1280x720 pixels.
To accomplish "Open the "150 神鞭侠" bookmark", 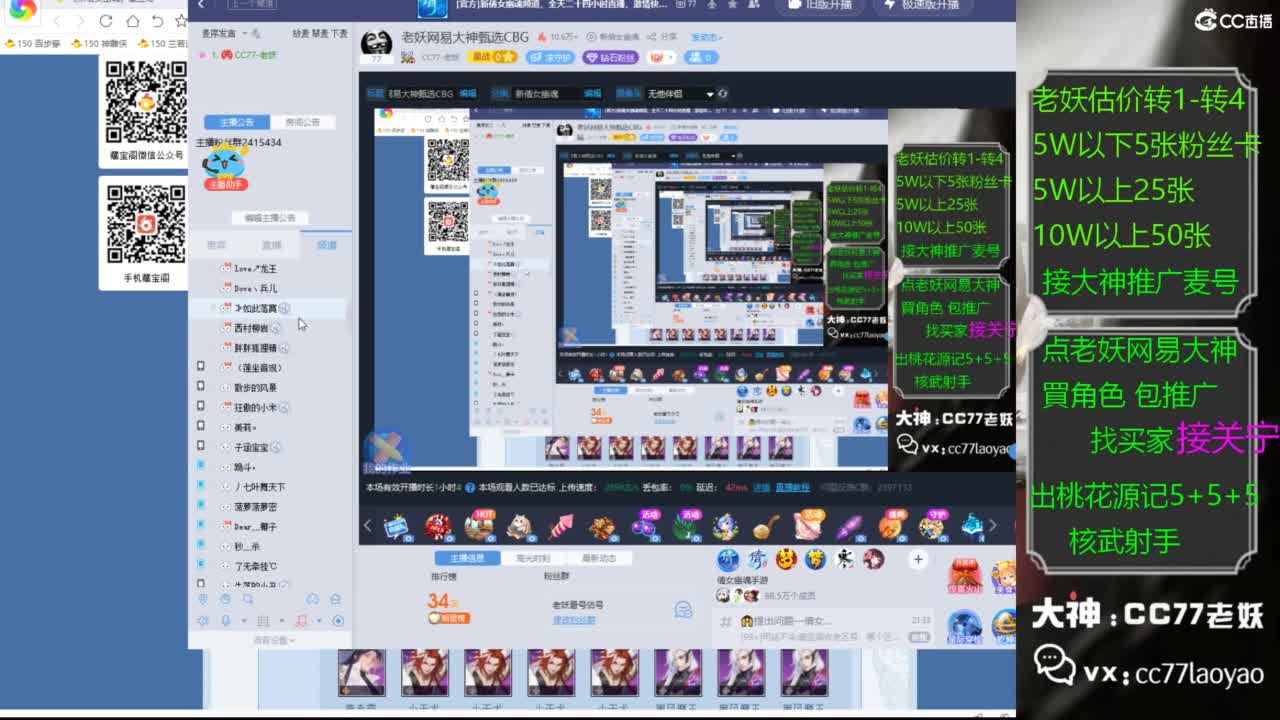I will [101, 44].
